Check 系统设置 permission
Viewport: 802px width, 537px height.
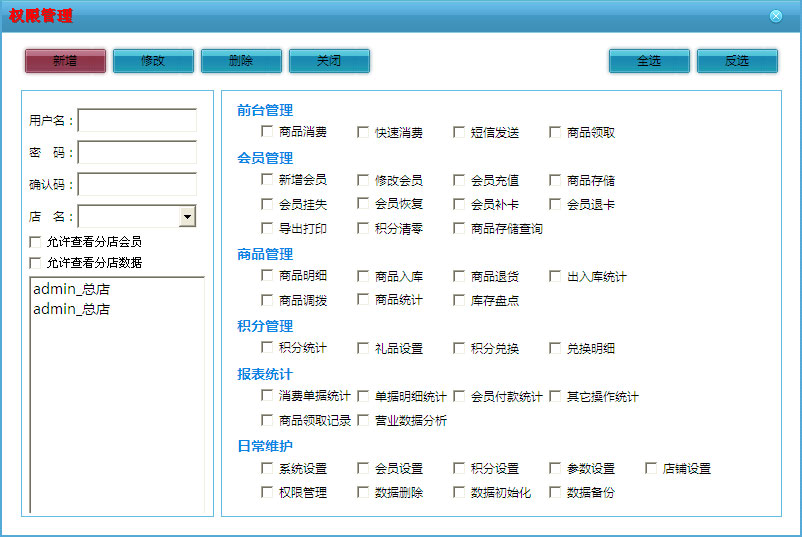[266, 468]
